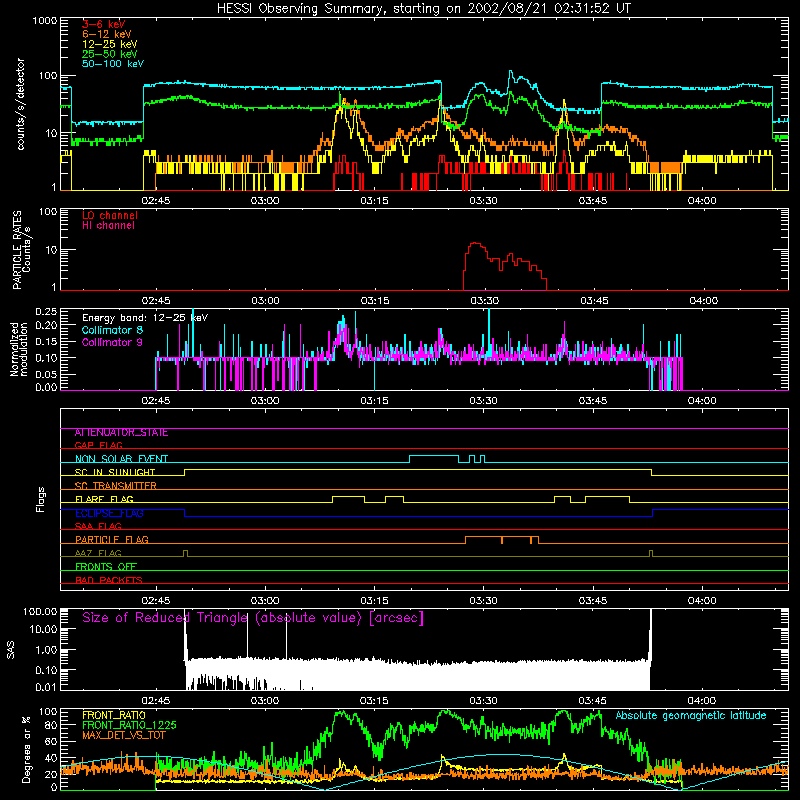Viewport: 800px width, 800px height.
Task: Click the vertical Flags axis label
Action: click(x=40, y=500)
